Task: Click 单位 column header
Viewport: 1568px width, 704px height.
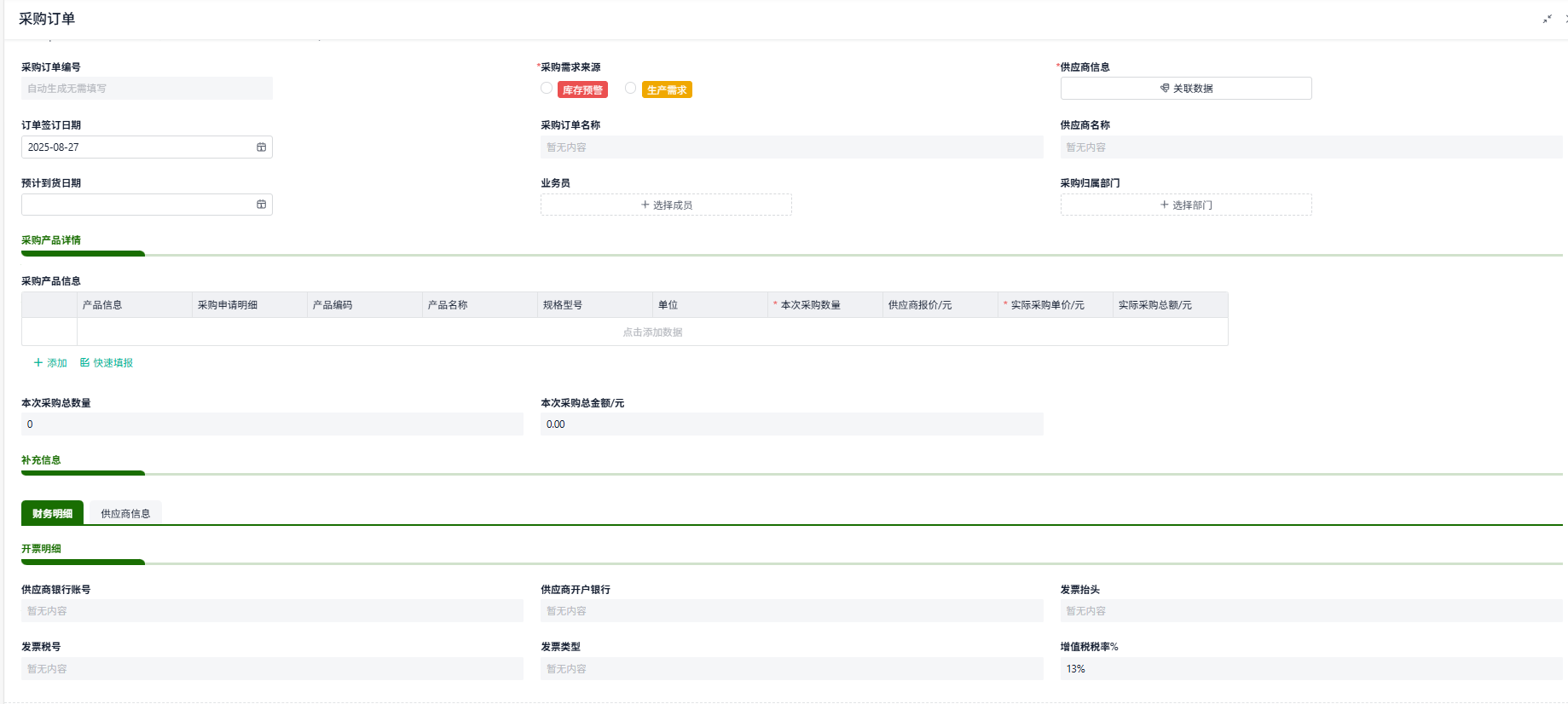Action: tap(710, 305)
